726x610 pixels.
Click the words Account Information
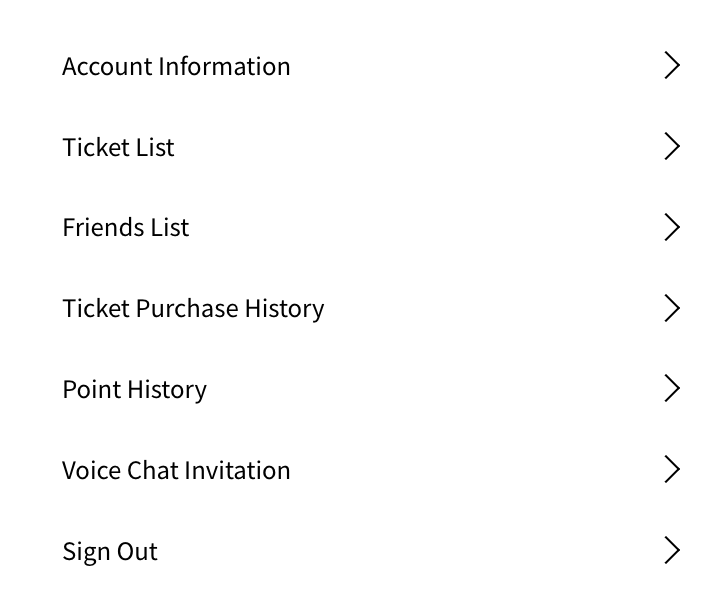point(176,66)
